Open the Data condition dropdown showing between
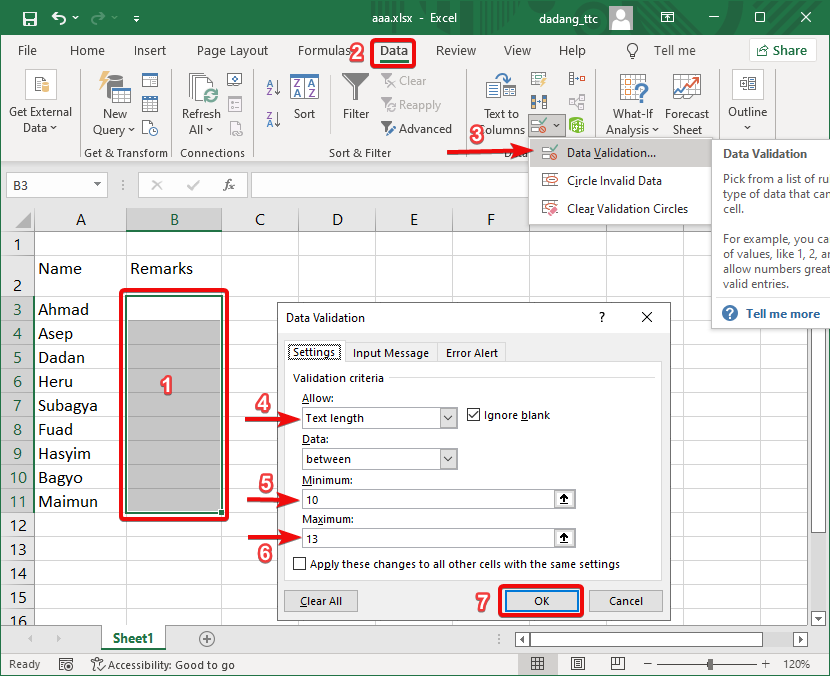Screen dimensions: 830x676 coord(448,459)
